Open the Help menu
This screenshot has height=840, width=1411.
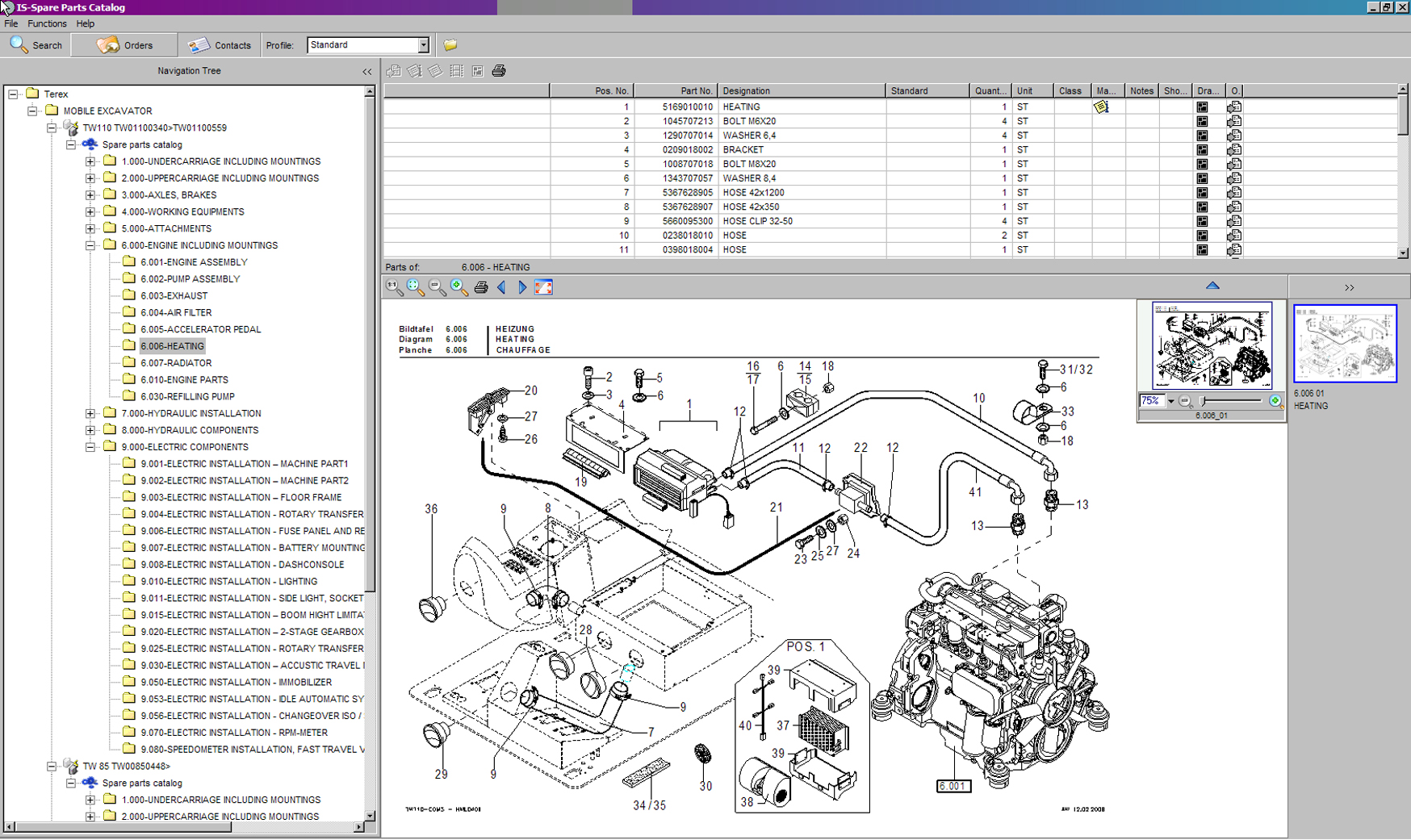pyautogui.click(x=86, y=24)
